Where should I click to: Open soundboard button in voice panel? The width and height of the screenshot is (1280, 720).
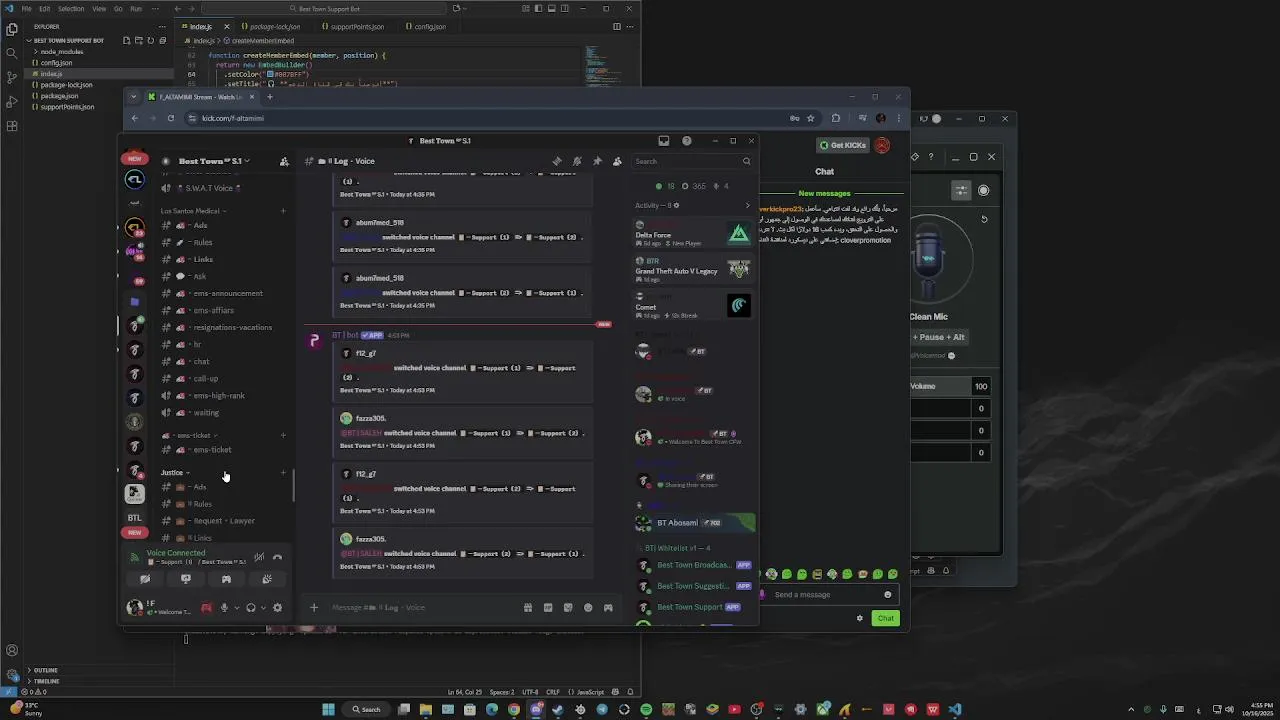(266, 579)
